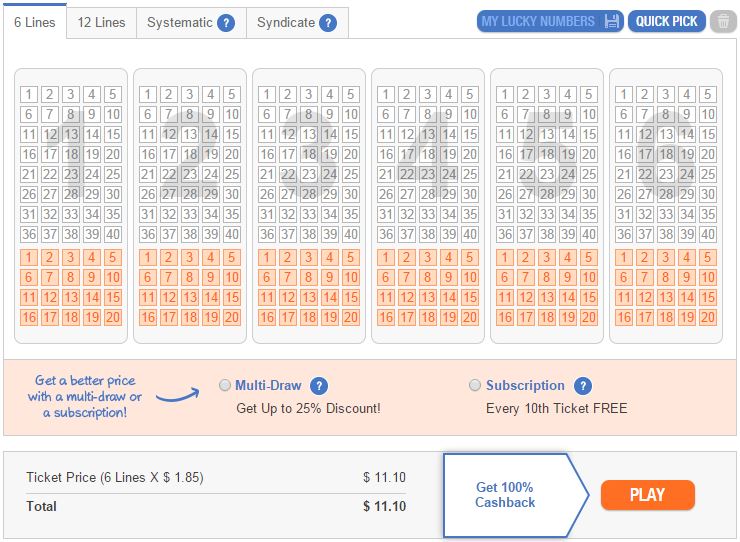Open the Syndicate tab
The height and width of the screenshot is (542, 740).
tap(297, 23)
